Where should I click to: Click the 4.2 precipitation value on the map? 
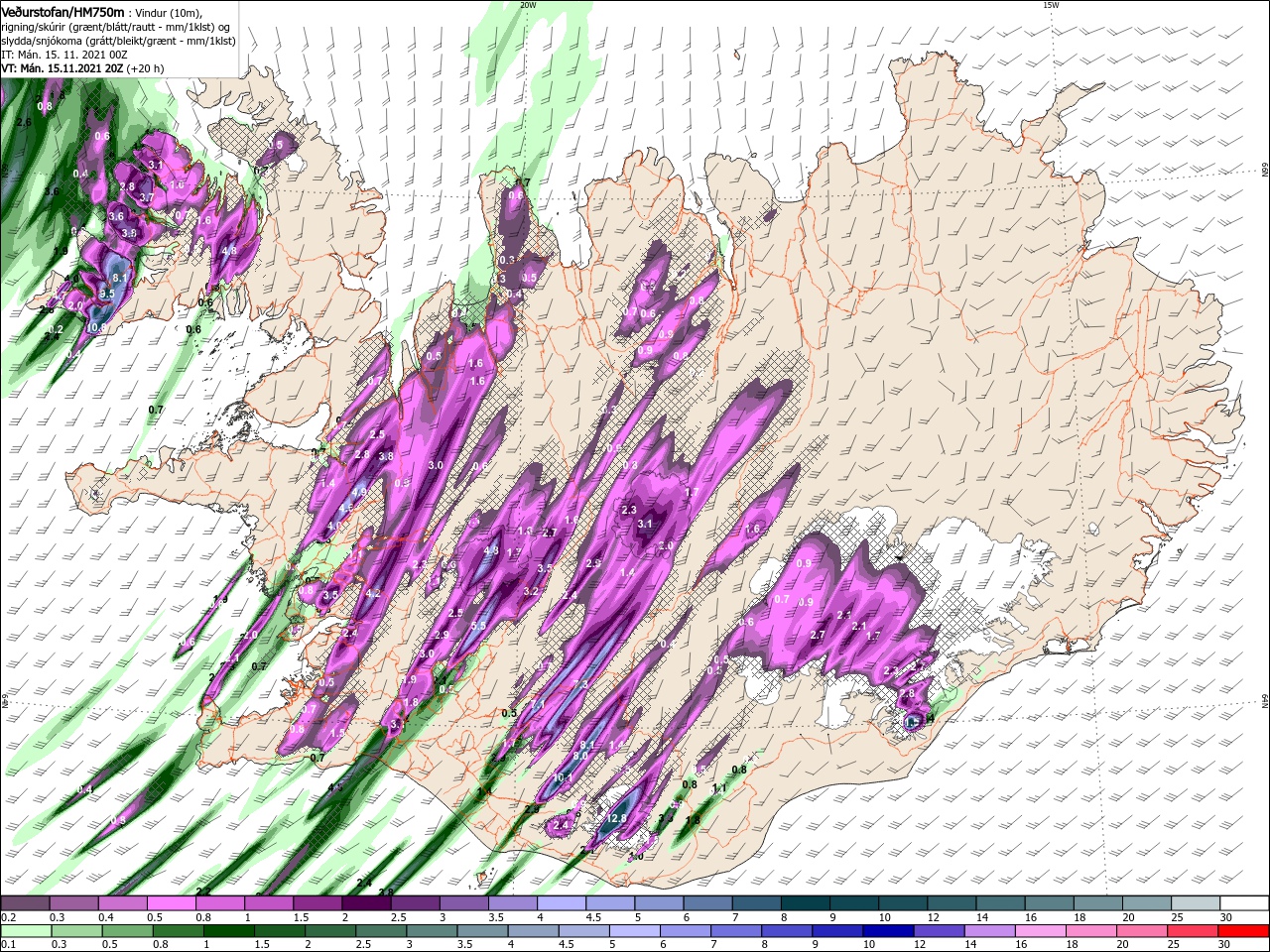point(374,593)
